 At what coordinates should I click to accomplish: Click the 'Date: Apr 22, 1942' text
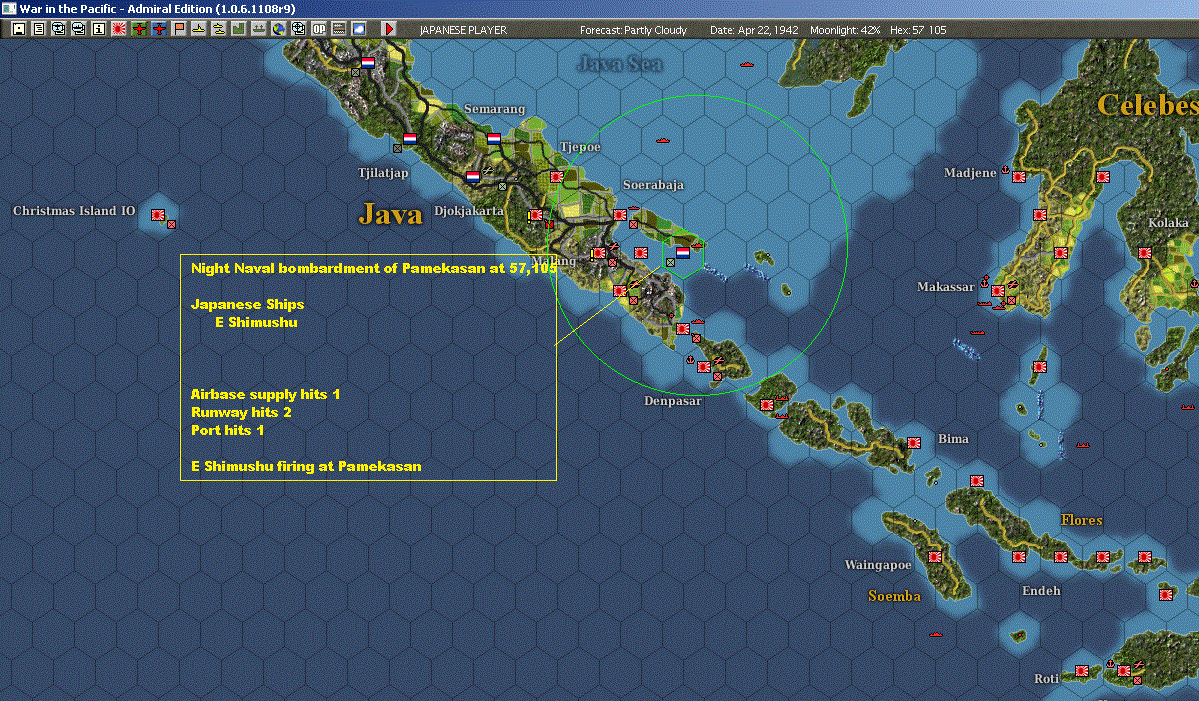pyautogui.click(x=754, y=30)
